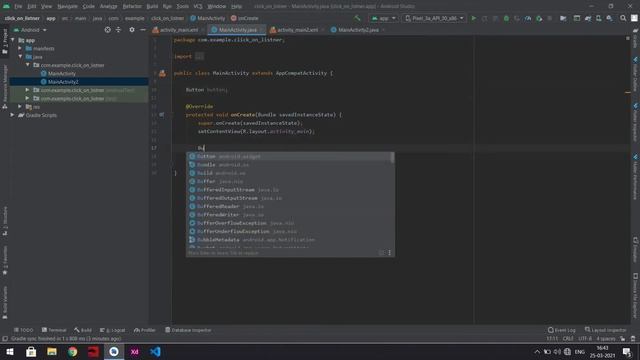The image size is (640, 360).
Task: Open Database Inspector tool window
Action: point(188,330)
